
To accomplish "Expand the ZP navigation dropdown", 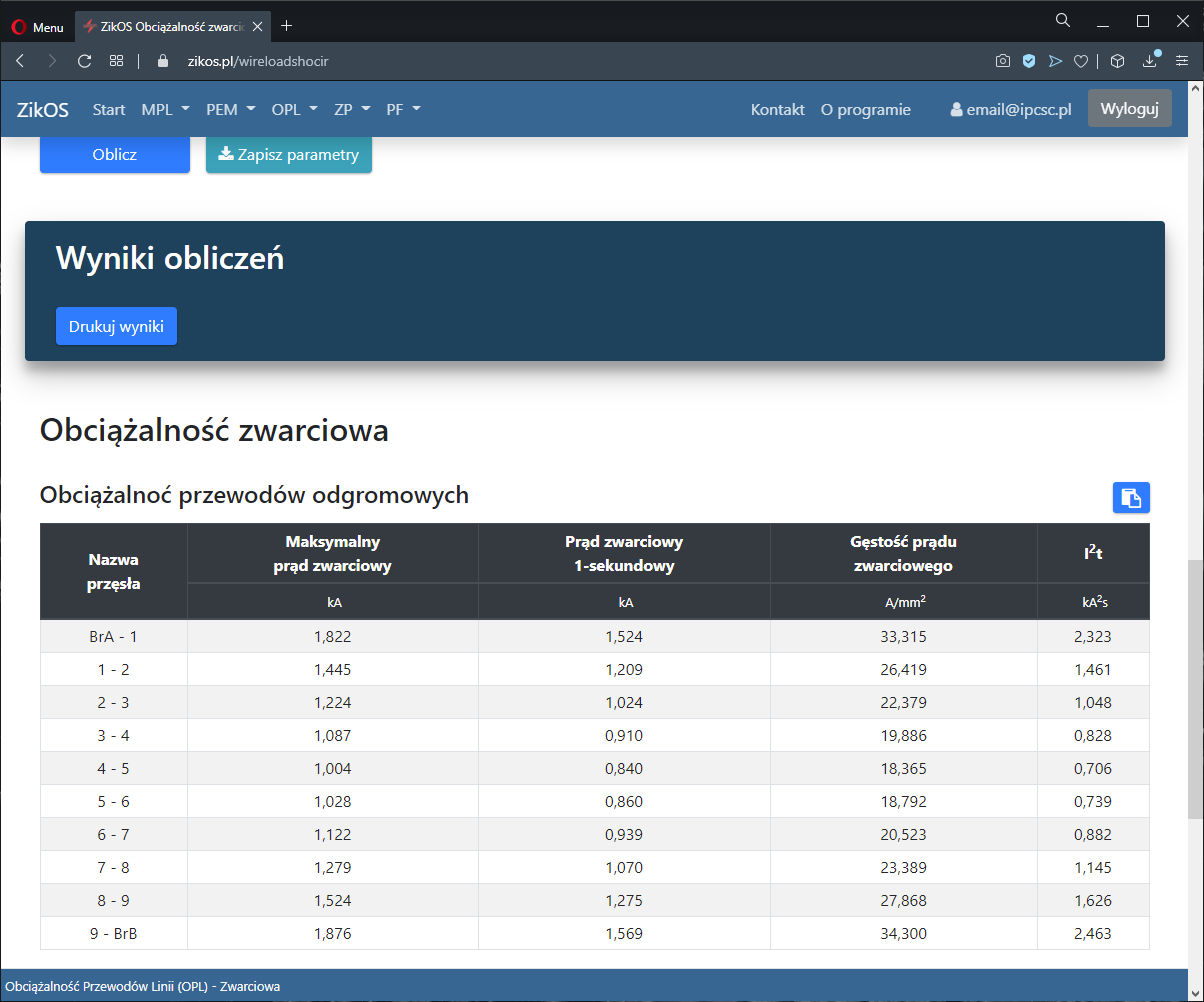I will (352, 109).
